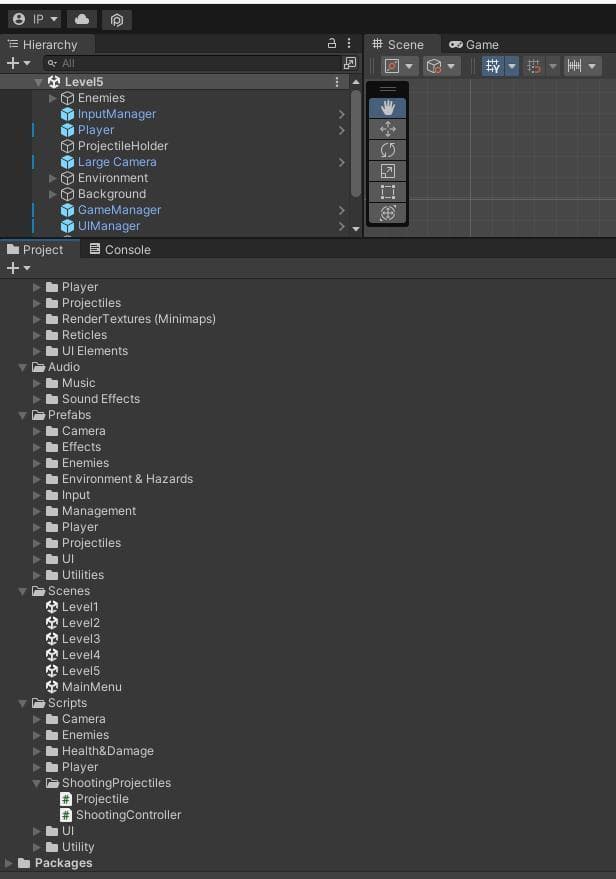
Task: Select the Hand view tool
Action: click(387, 108)
